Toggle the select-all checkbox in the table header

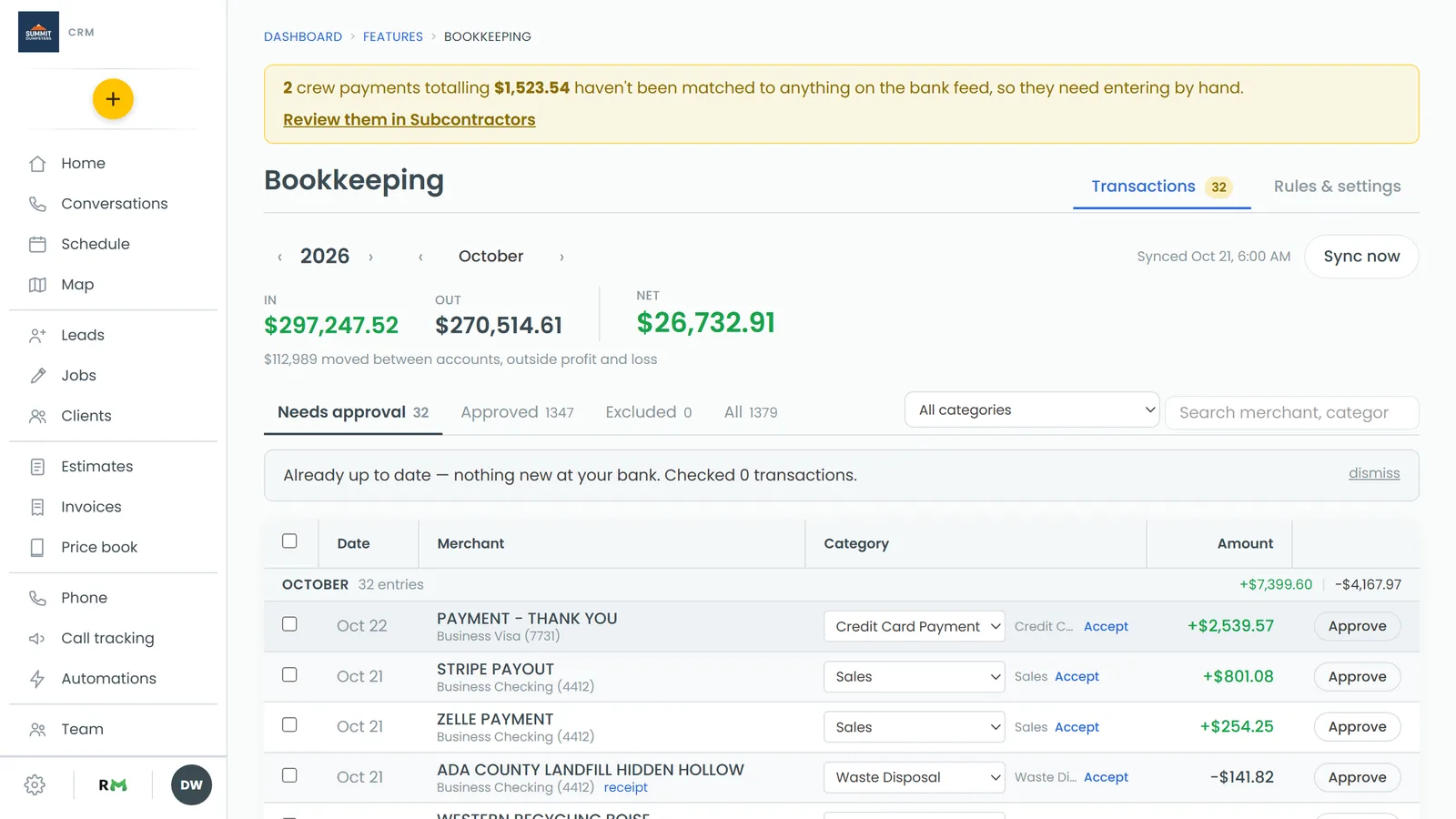pyautogui.click(x=289, y=541)
